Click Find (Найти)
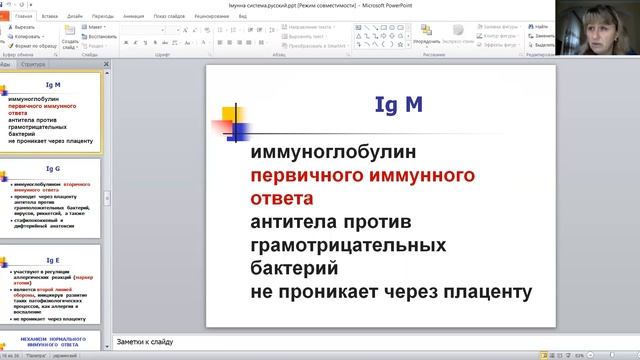This screenshot has height=360, width=640. (538, 27)
